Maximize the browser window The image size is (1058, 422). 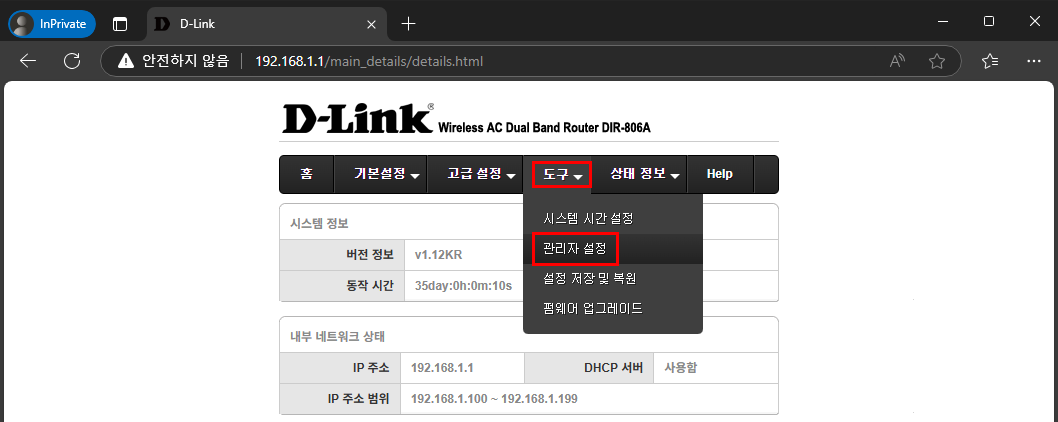pos(989,22)
